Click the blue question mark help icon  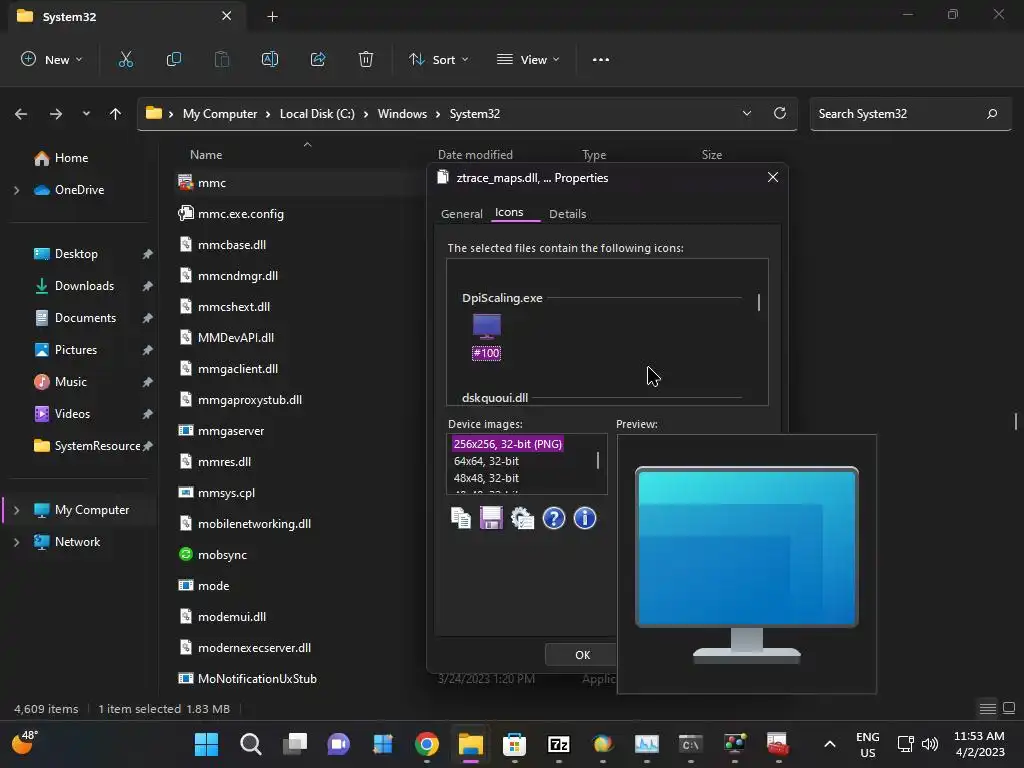pyautogui.click(x=554, y=519)
